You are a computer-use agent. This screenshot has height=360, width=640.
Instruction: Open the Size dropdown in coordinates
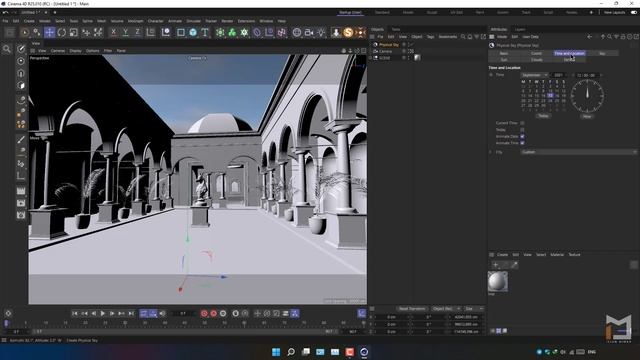pyautogui.click(x=473, y=309)
